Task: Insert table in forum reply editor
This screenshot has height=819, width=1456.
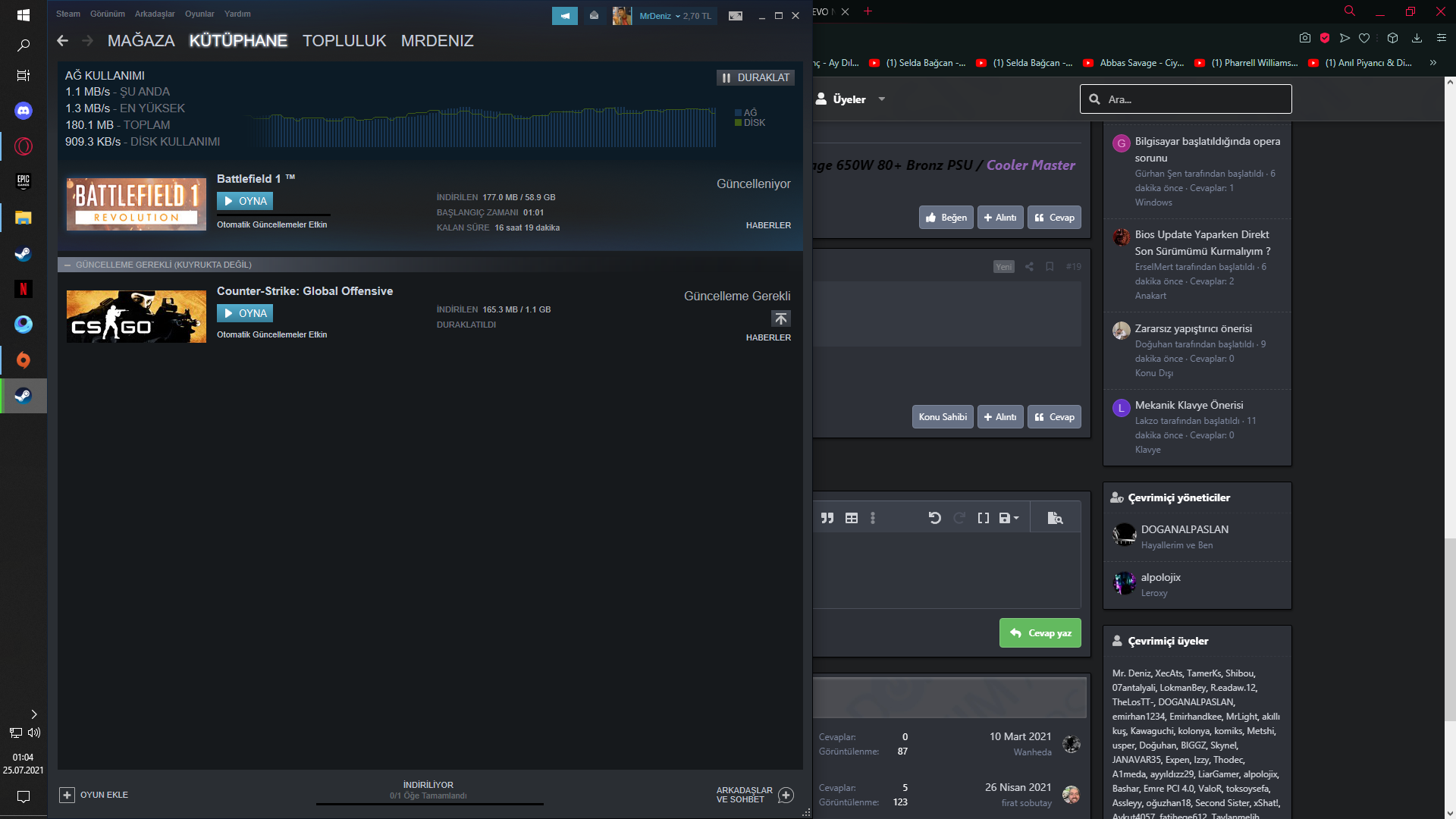Action: click(852, 518)
